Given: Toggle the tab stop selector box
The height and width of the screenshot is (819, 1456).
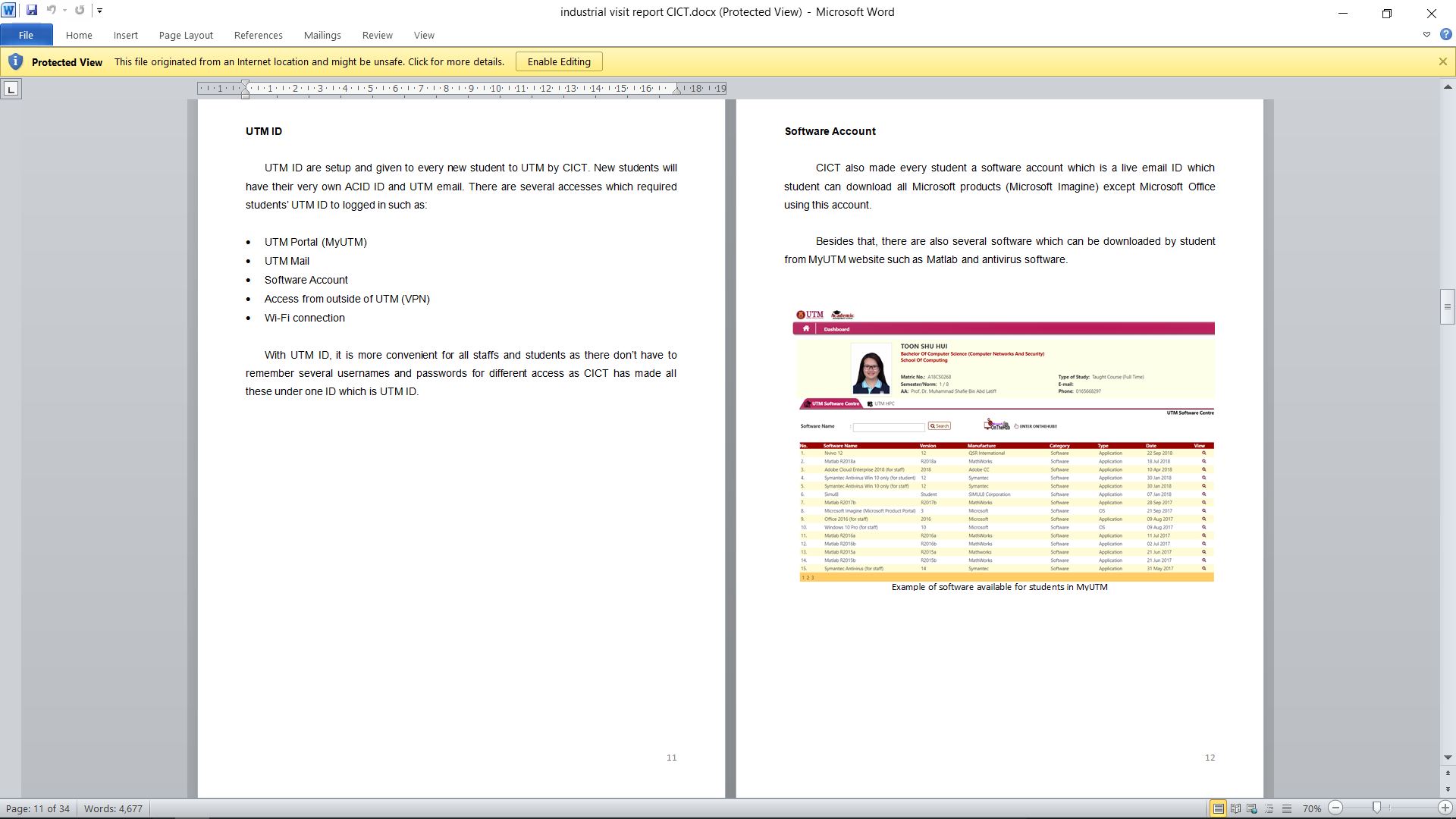Looking at the screenshot, I should click(x=11, y=89).
